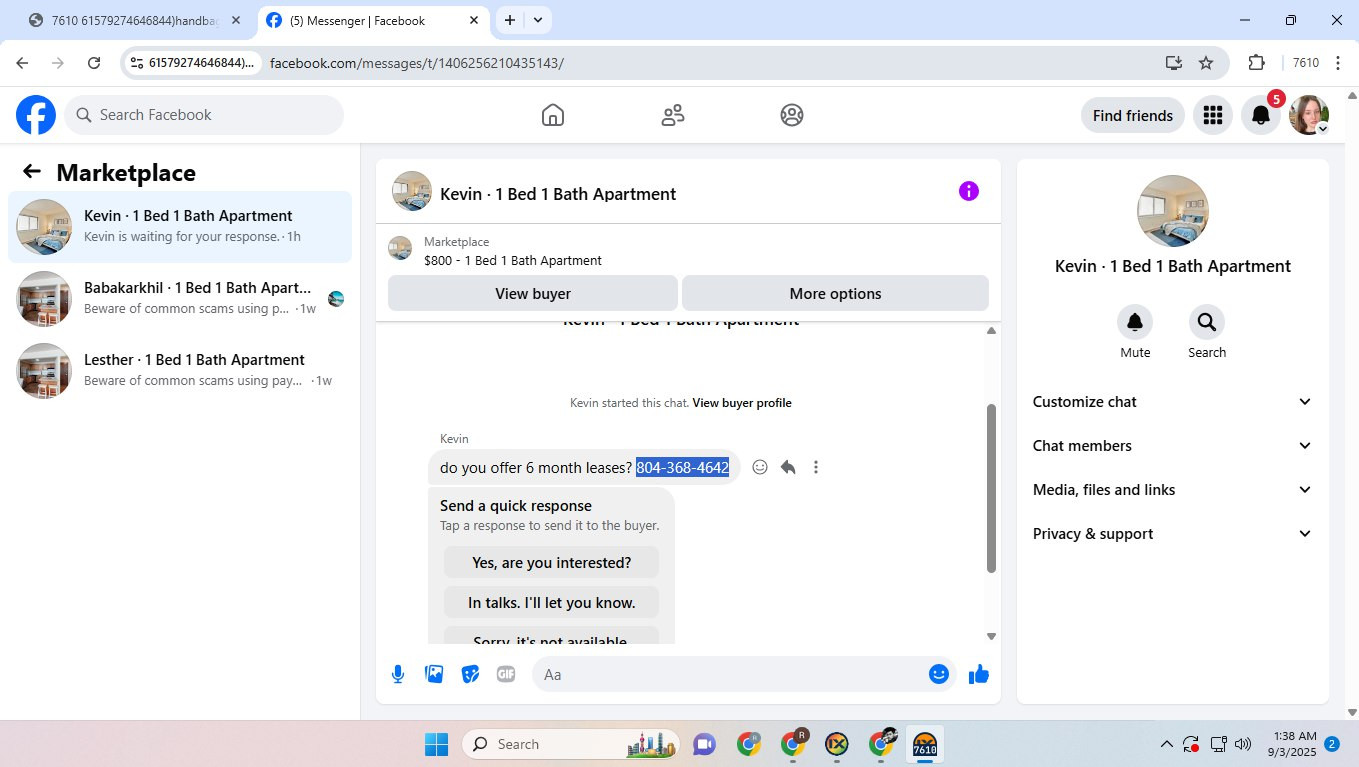Open Lesther apartment conversation
Image resolution: width=1359 pixels, height=767 pixels.
[180, 371]
